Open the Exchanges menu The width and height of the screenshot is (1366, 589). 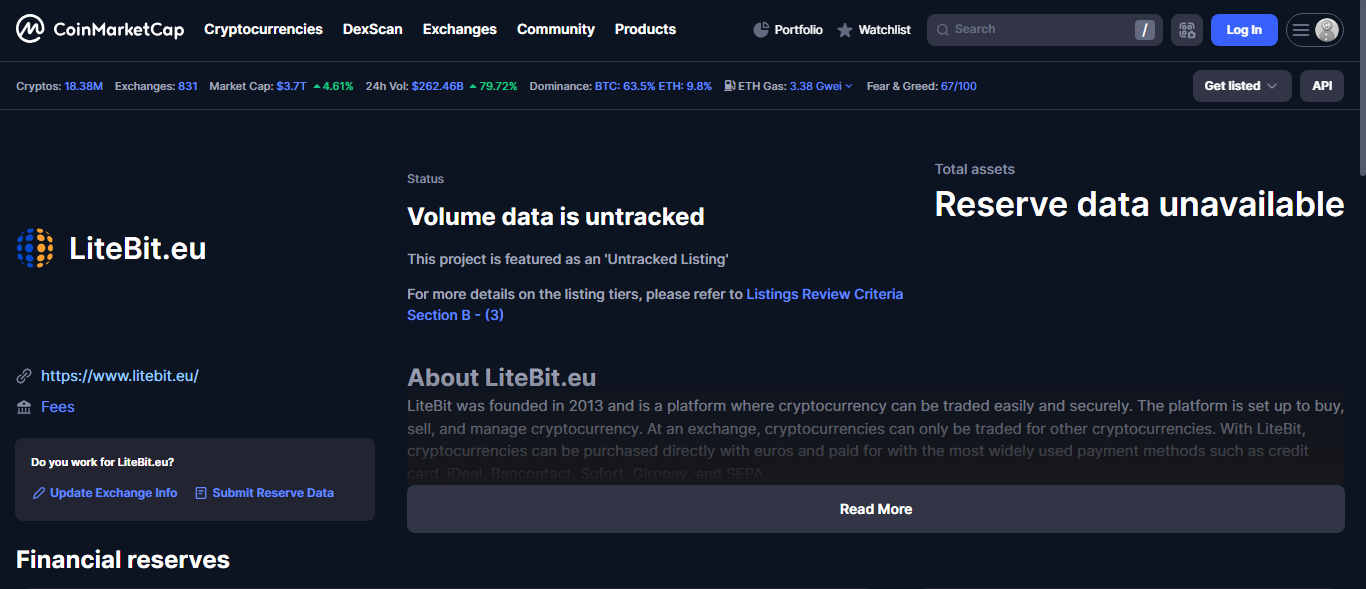[460, 29]
